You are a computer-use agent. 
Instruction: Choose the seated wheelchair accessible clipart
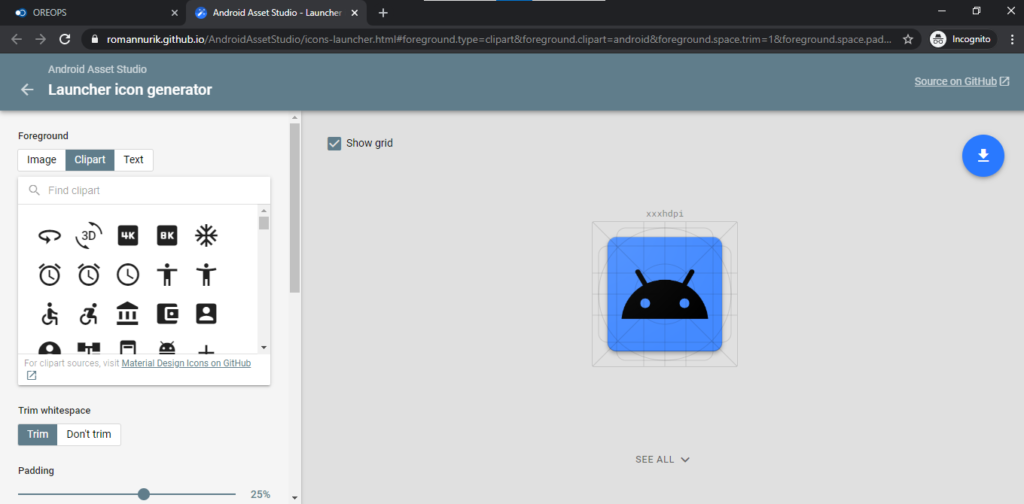pyautogui.click(x=50, y=314)
